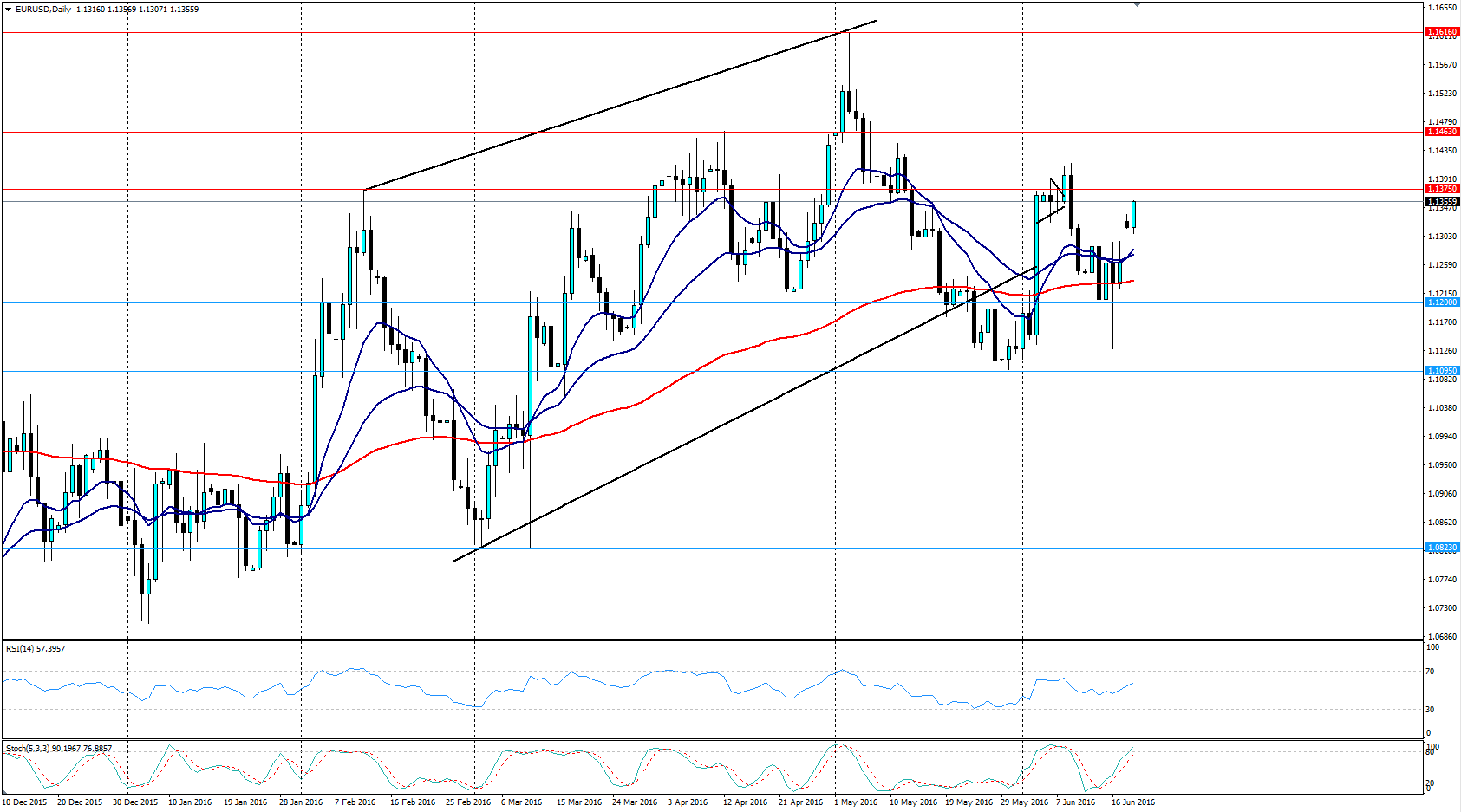Click the RSI(14) 57.3957 indicator label

pyautogui.click(x=36, y=649)
